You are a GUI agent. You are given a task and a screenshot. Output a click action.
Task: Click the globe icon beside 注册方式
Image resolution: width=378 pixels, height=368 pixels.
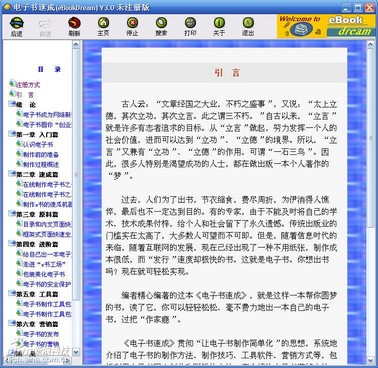pos(12,84)
